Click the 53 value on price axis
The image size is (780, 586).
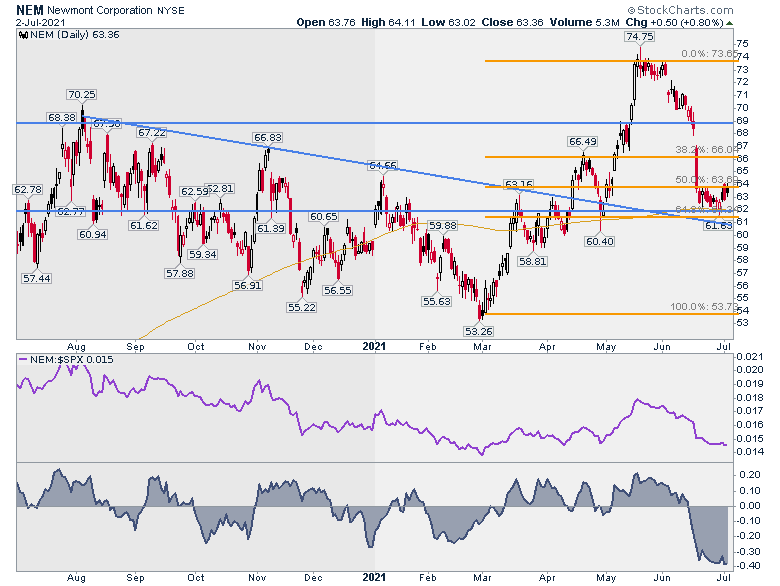[x=742, y=323]
